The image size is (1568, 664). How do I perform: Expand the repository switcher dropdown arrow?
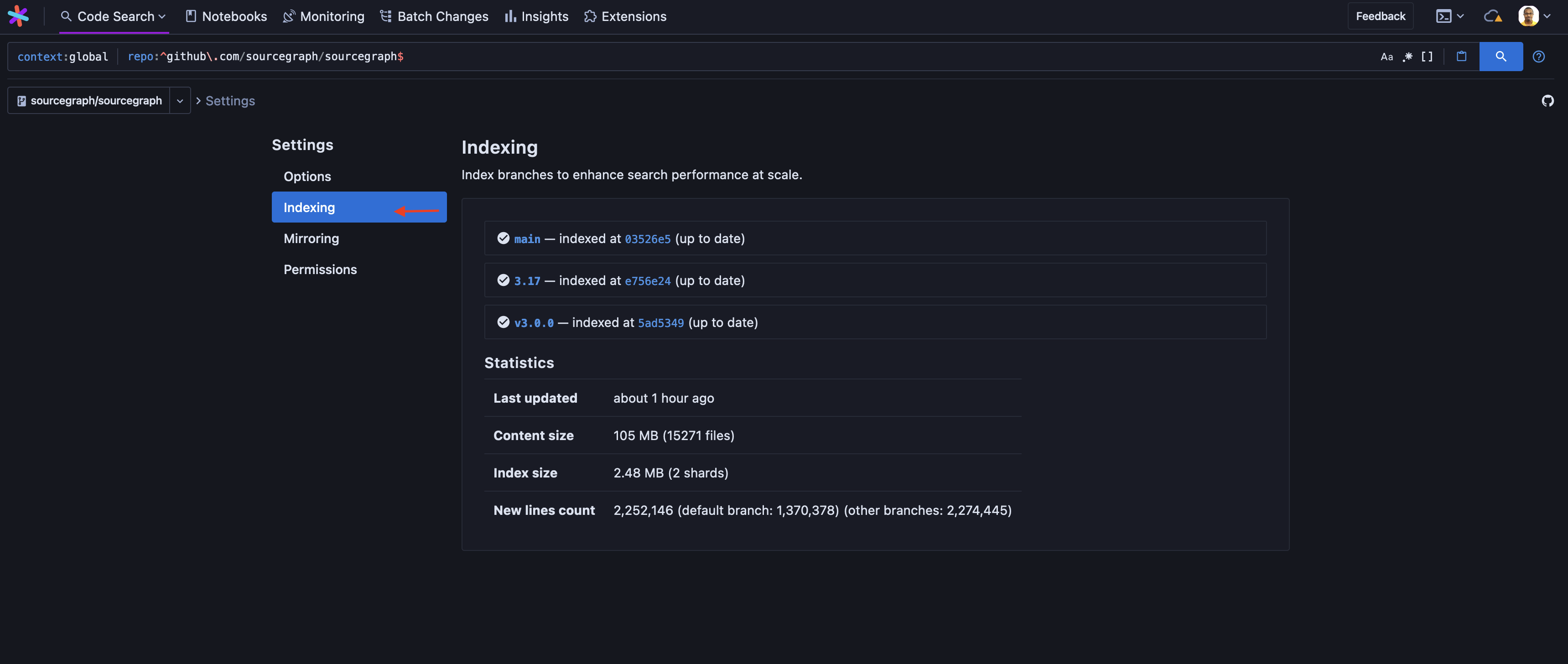click(180, 100)
